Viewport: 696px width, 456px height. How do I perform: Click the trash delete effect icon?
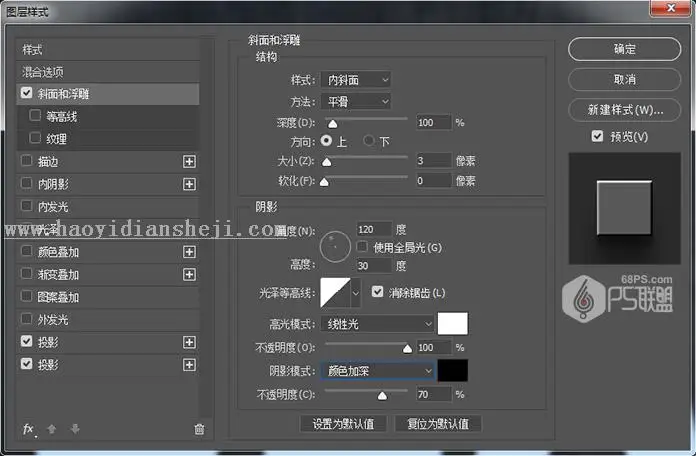pyautogui.click(x=199, y=429)
